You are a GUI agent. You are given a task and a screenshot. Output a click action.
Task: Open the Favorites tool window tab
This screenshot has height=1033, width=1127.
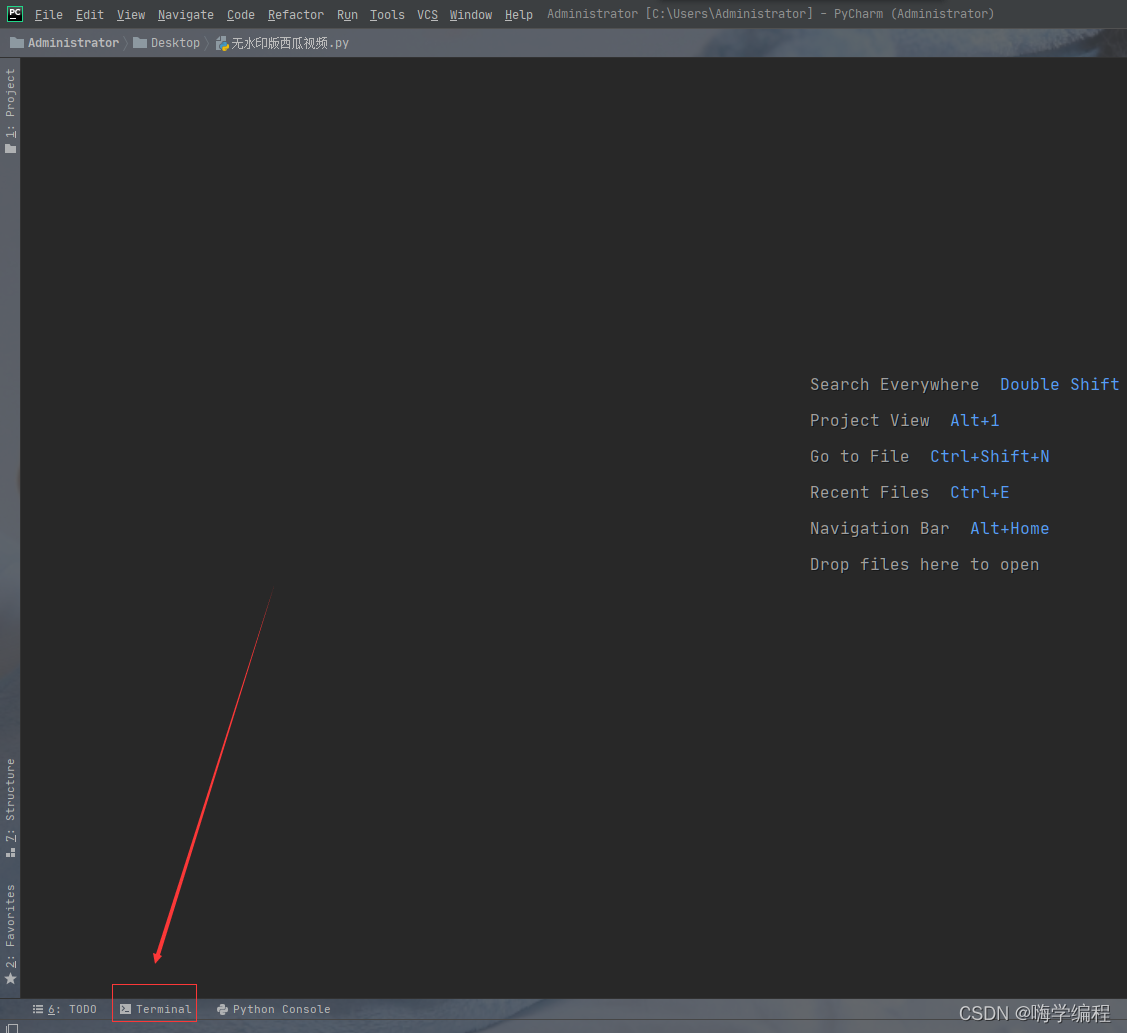[x=10, y=934]
